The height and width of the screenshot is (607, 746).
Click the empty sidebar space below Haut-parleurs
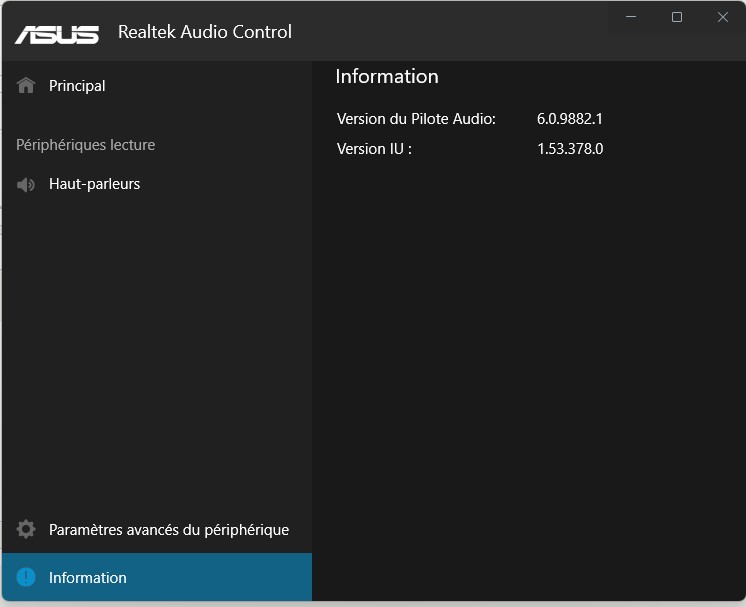point(156,350)
